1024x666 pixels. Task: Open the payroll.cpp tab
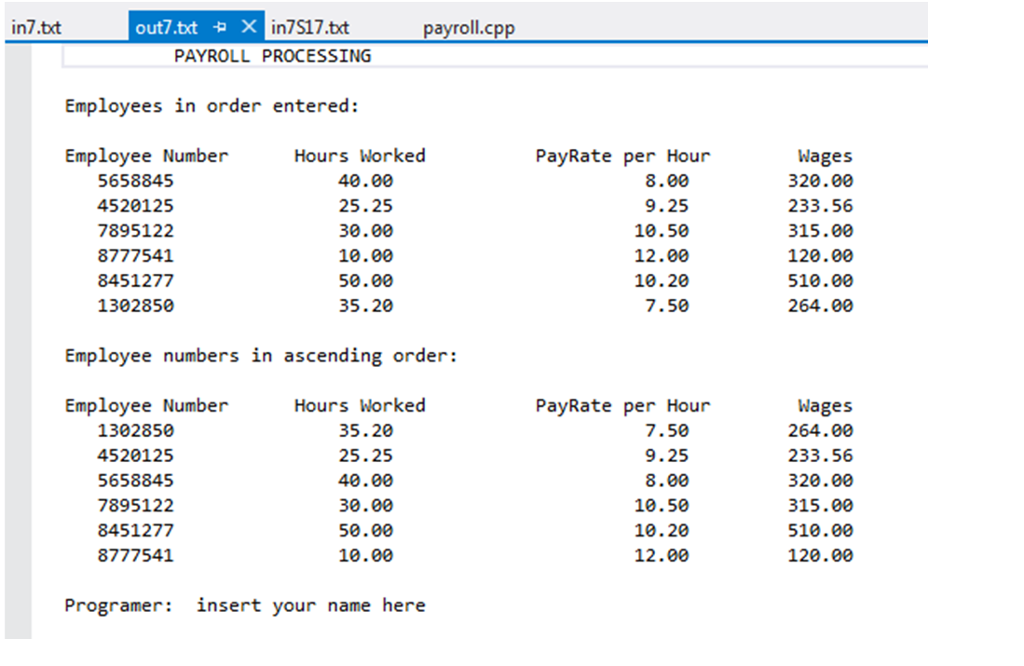[x=469, y=27]
